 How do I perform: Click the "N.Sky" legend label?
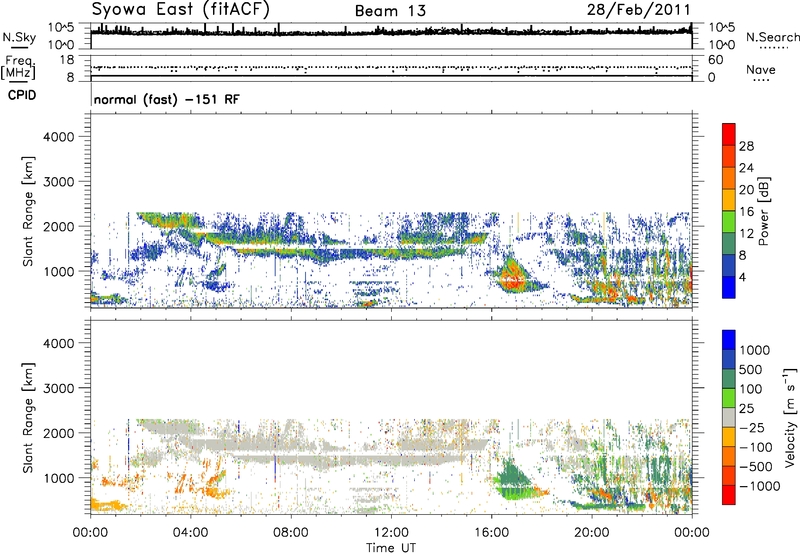click(19, 37)
